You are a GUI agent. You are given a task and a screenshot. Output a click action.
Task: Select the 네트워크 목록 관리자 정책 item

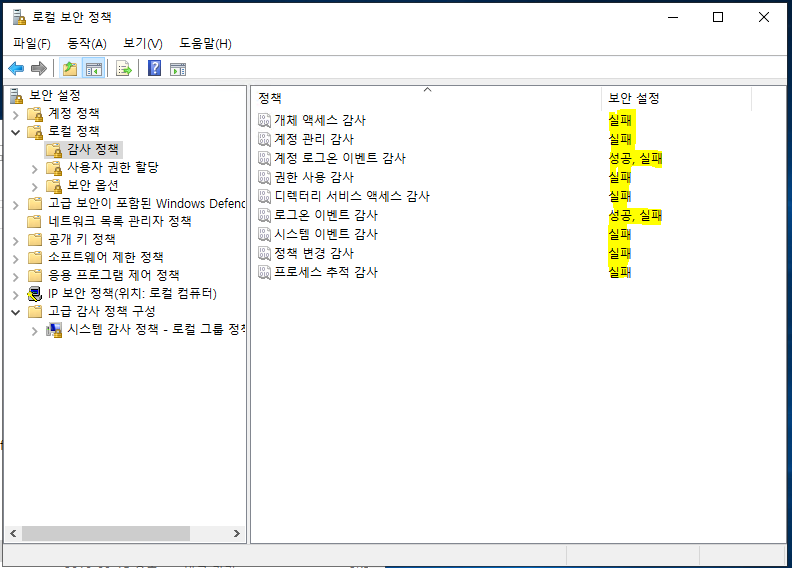pos(120,221)
